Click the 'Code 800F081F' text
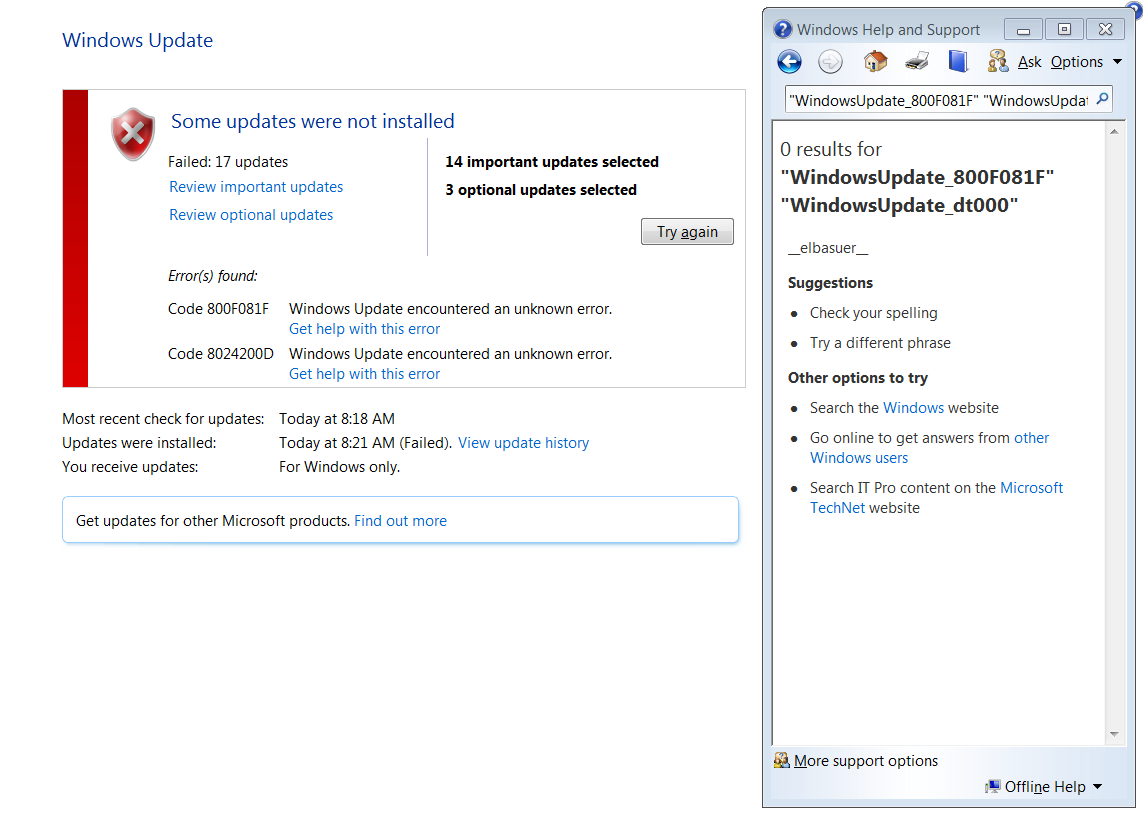The image size is (1143, 840). [x=218, y=309]
